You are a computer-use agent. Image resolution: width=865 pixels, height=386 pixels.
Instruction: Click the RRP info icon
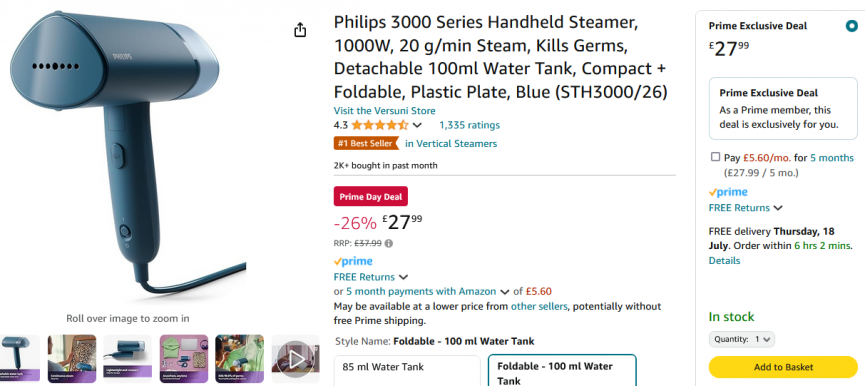(389, 243)
